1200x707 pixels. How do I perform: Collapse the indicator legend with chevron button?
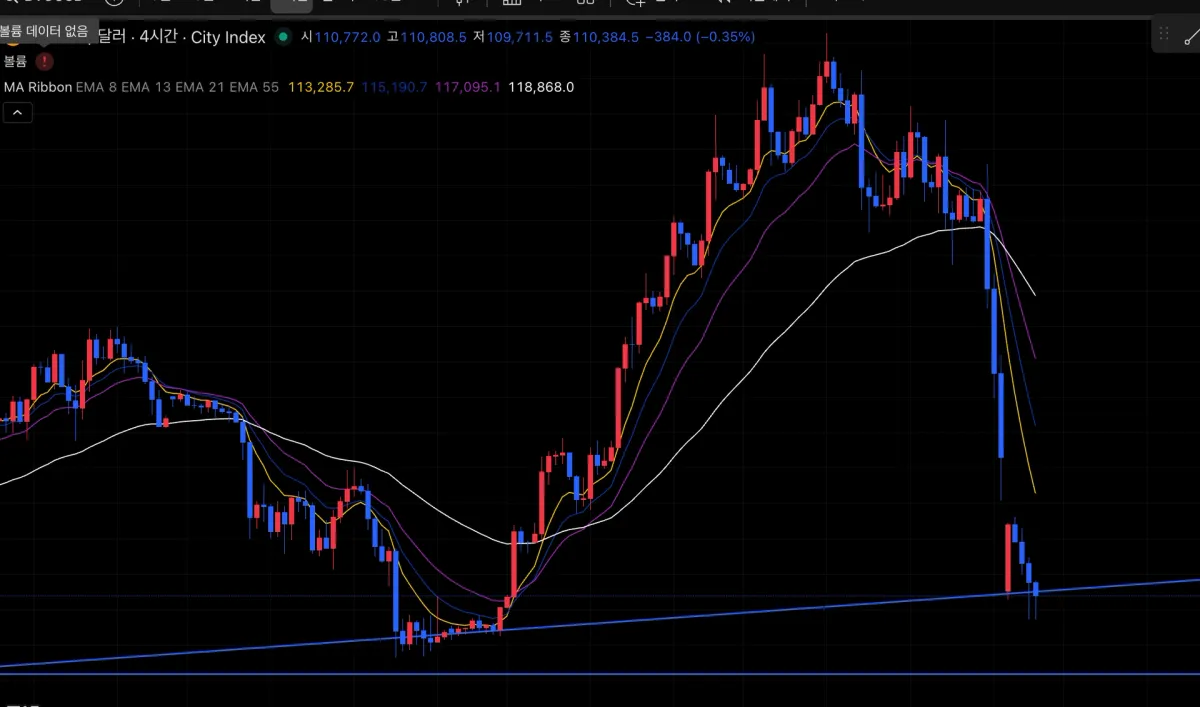click(18, 113)
